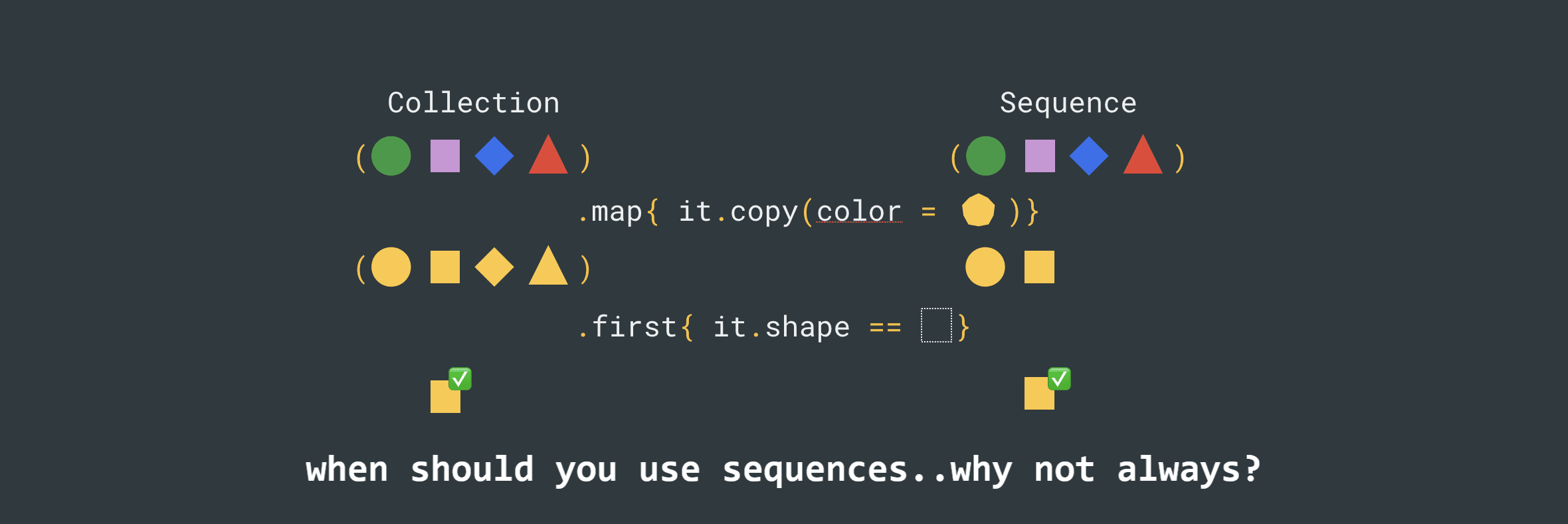Click the yellow heptagon color value in map

[x=978, y=210]
